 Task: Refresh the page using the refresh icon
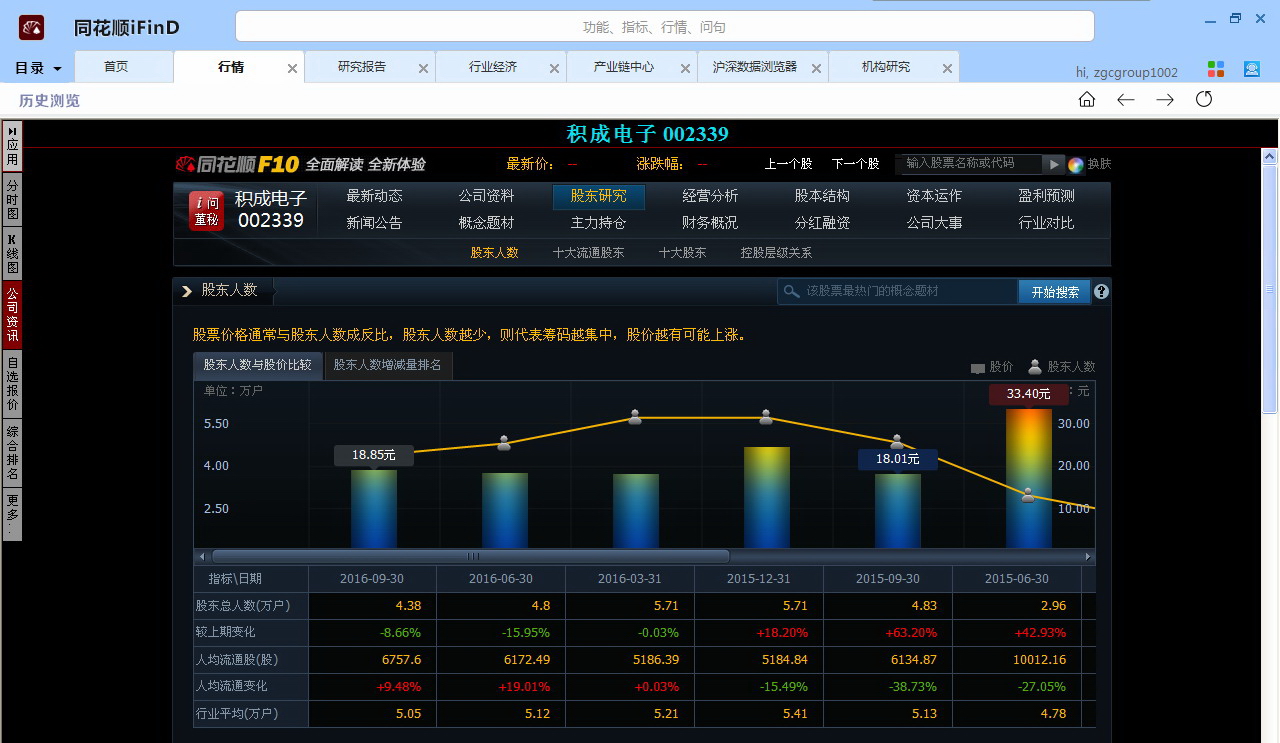[x=1203, y=99]
